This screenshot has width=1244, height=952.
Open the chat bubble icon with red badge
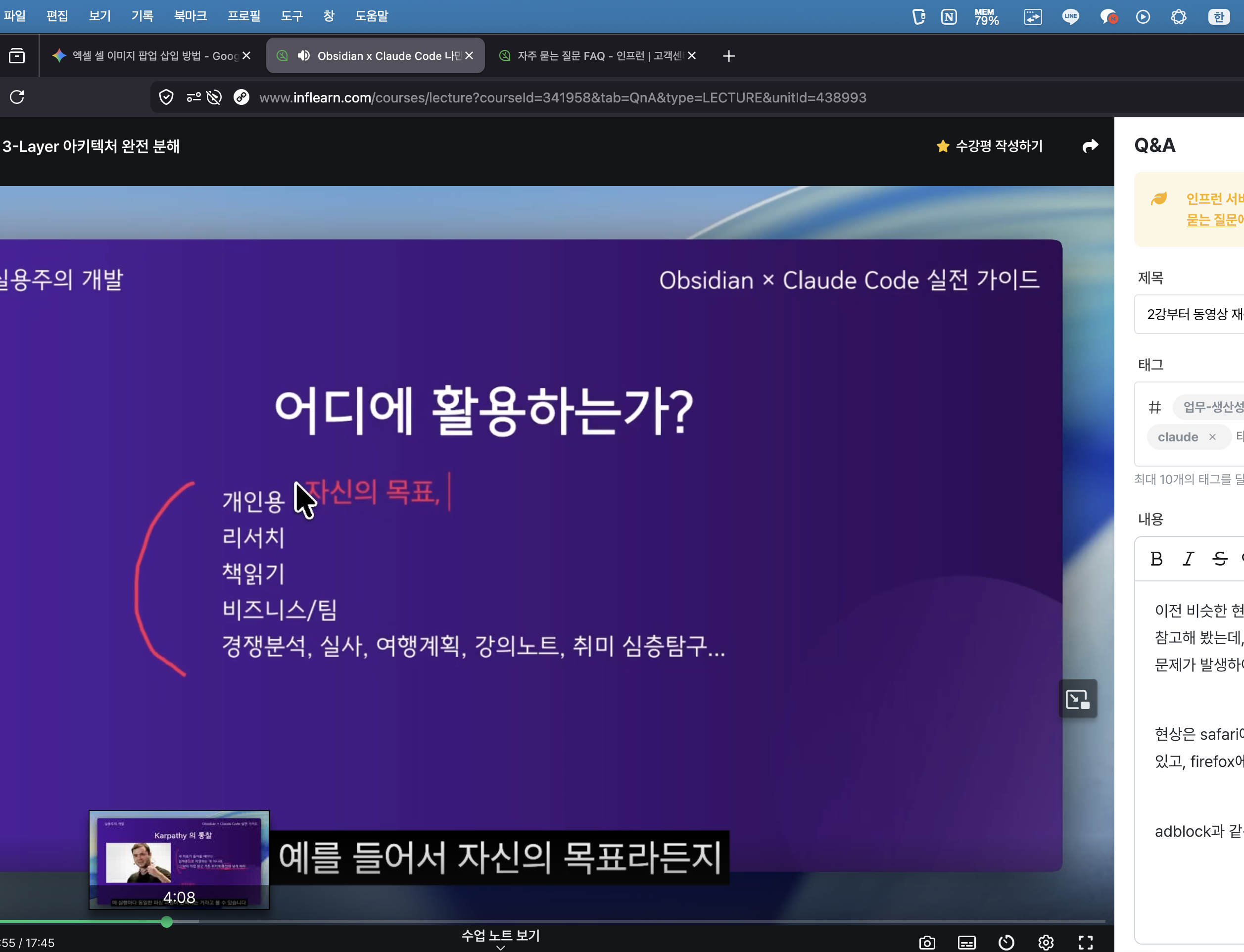1108,17
